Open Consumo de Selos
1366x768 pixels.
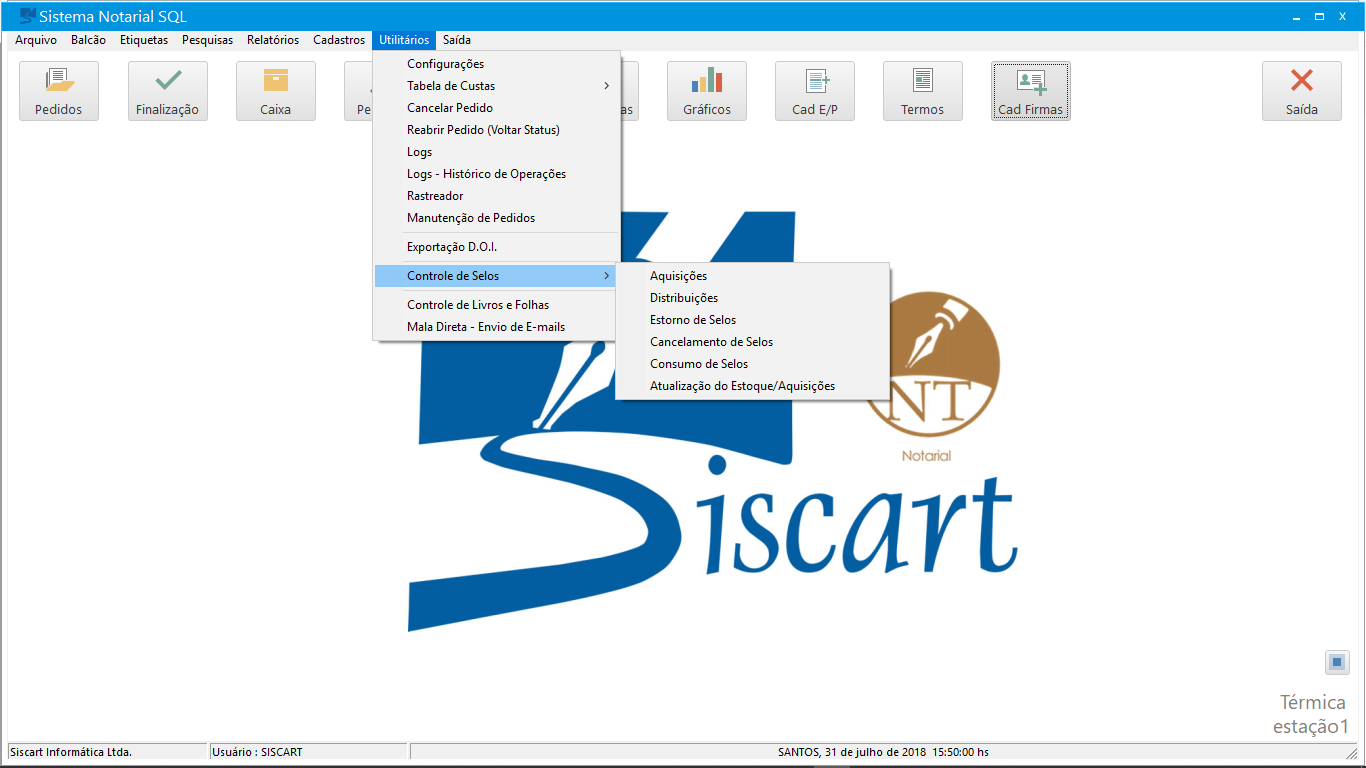pyautogui.click(x=752, y=364)
